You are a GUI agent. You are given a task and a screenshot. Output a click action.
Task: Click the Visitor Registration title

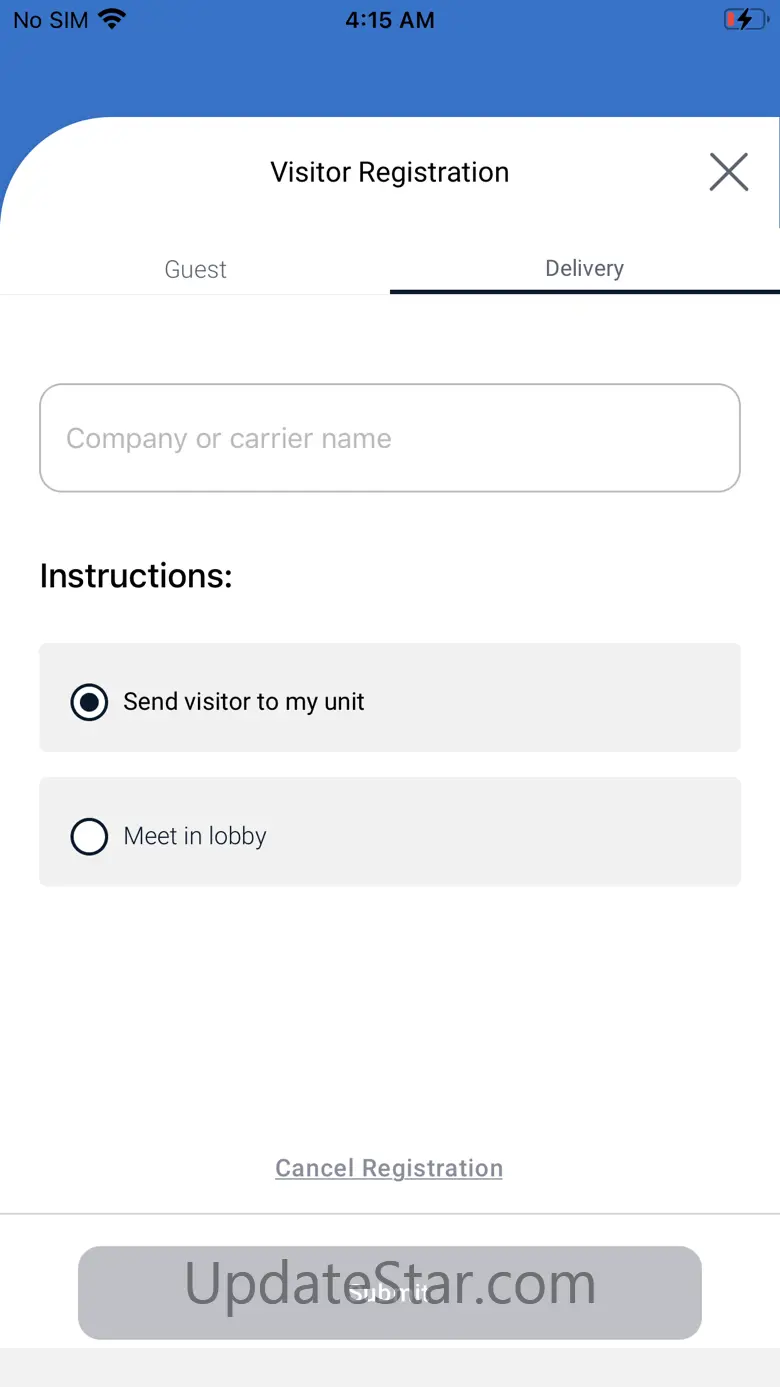click(x=390, y=172)
